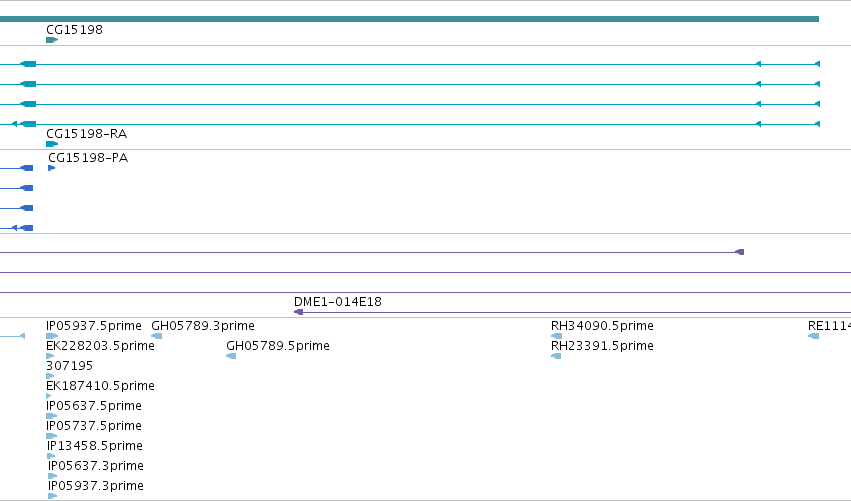Select the IP05637.3prime EST glyph

[53, 476]
